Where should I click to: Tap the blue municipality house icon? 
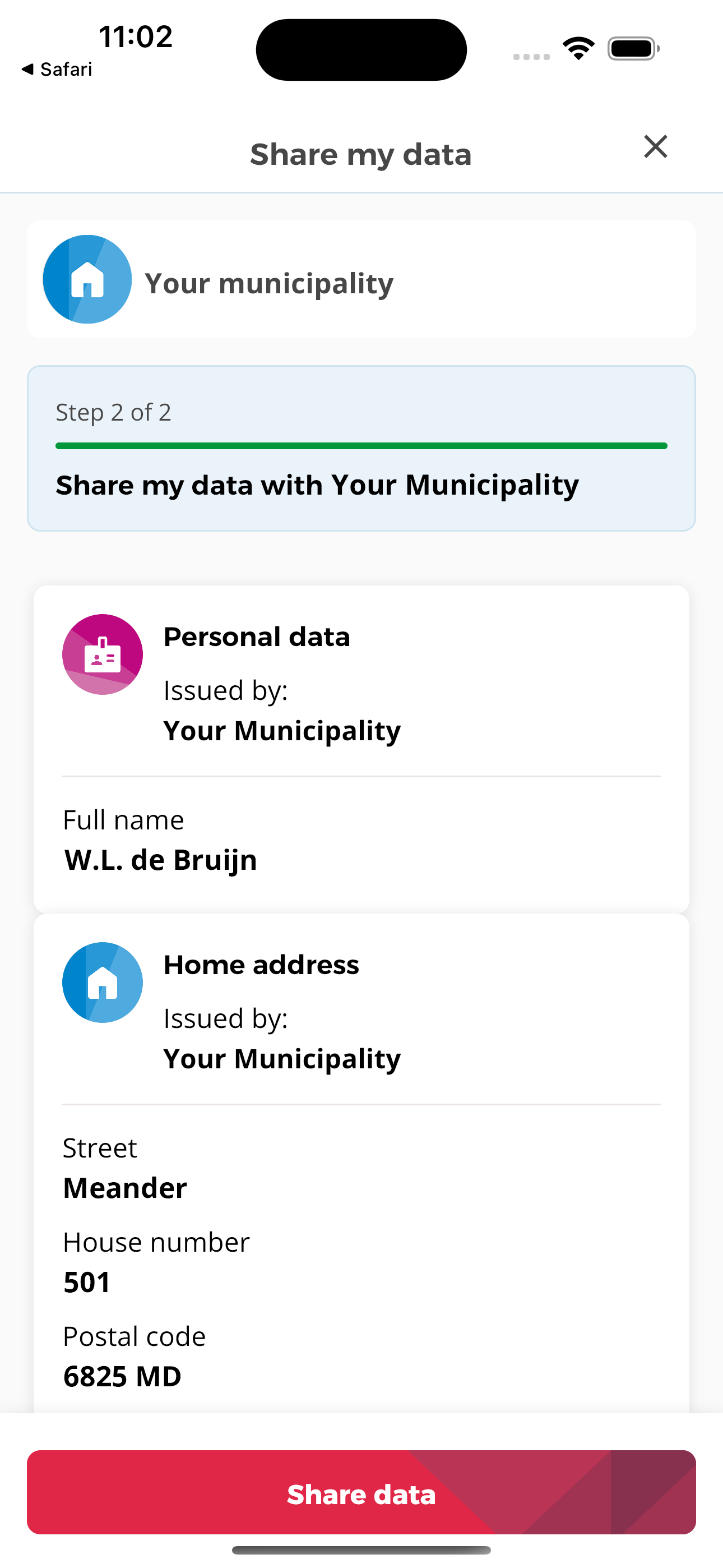[87, 279]
